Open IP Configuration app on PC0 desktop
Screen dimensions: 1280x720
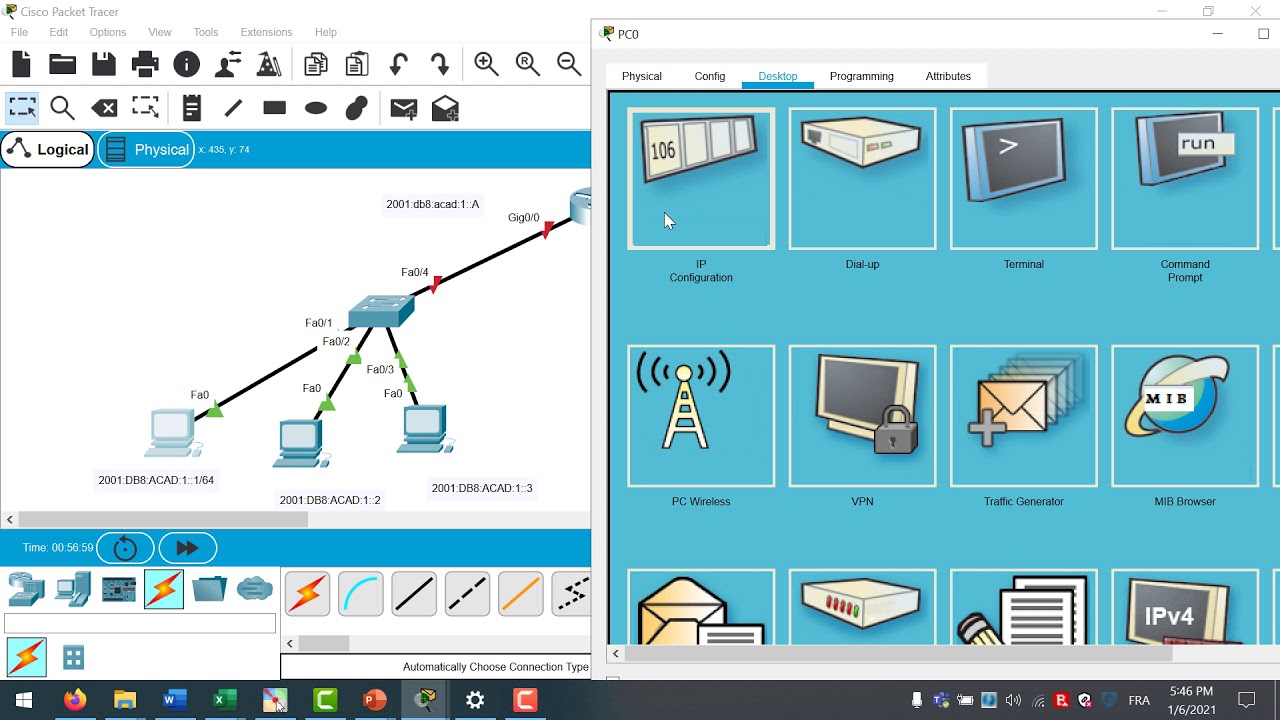point(701,178)
